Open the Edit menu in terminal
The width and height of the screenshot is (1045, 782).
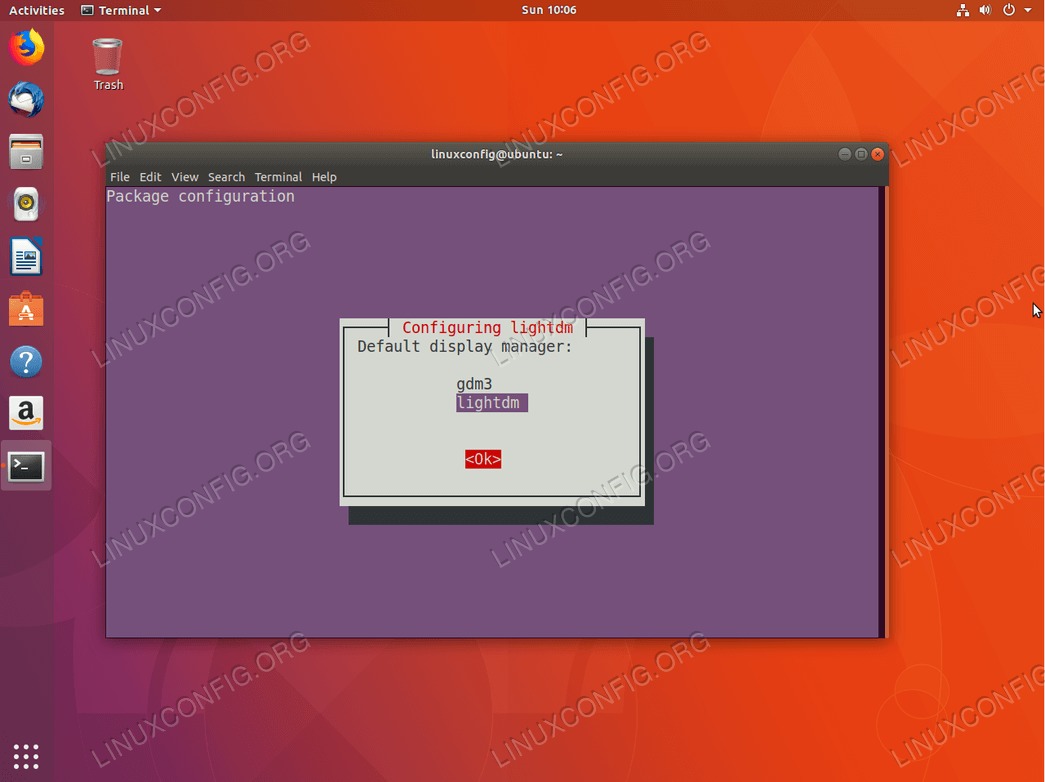pos(150,177)
